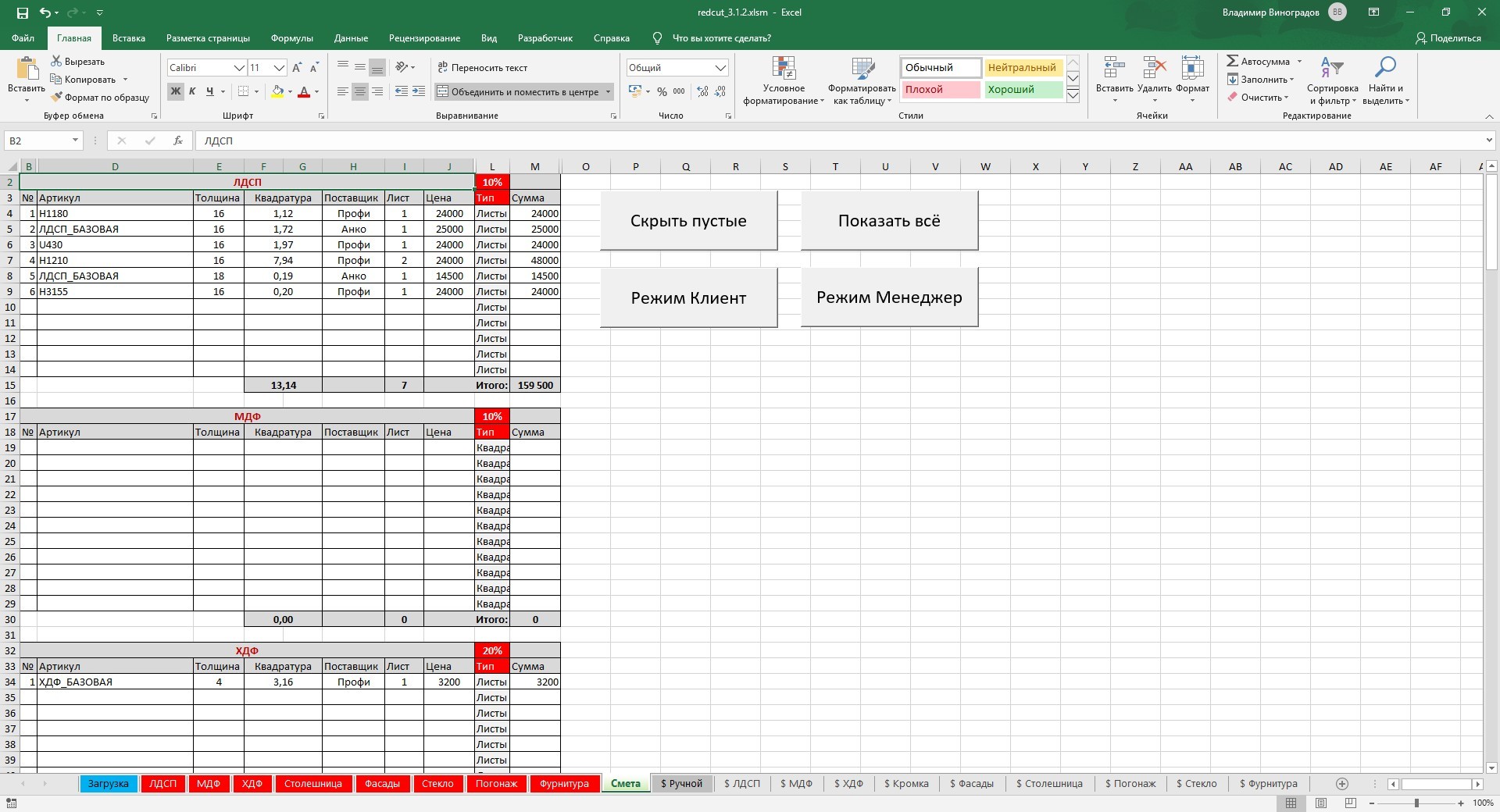
Task: Click the insert function fx icon
Action: [x=178, y=141]
